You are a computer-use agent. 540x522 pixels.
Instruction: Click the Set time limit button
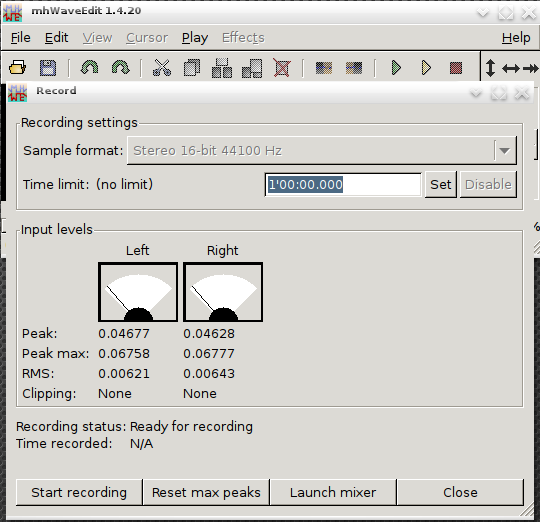440,185
